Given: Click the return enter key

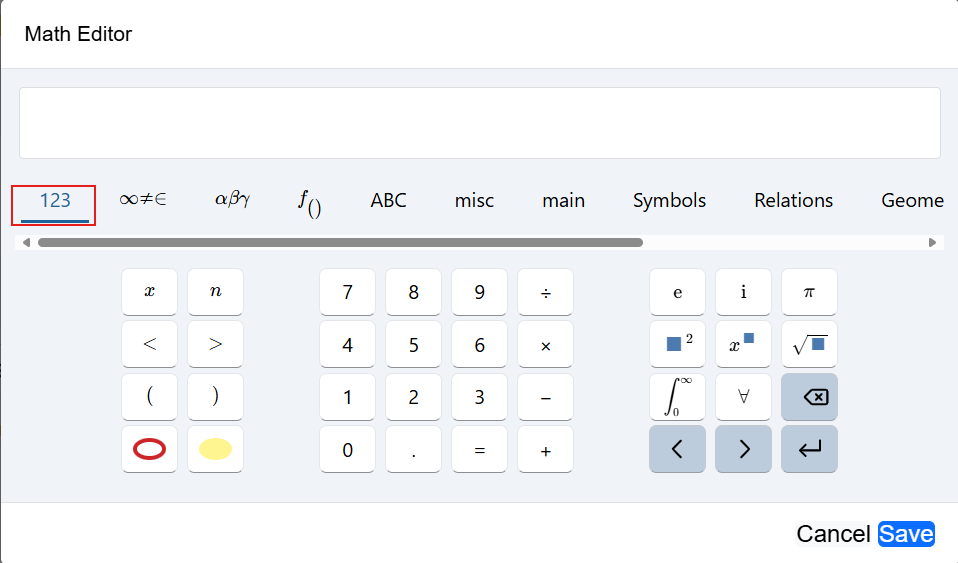Looking at the screenshot, I should 809,449.
